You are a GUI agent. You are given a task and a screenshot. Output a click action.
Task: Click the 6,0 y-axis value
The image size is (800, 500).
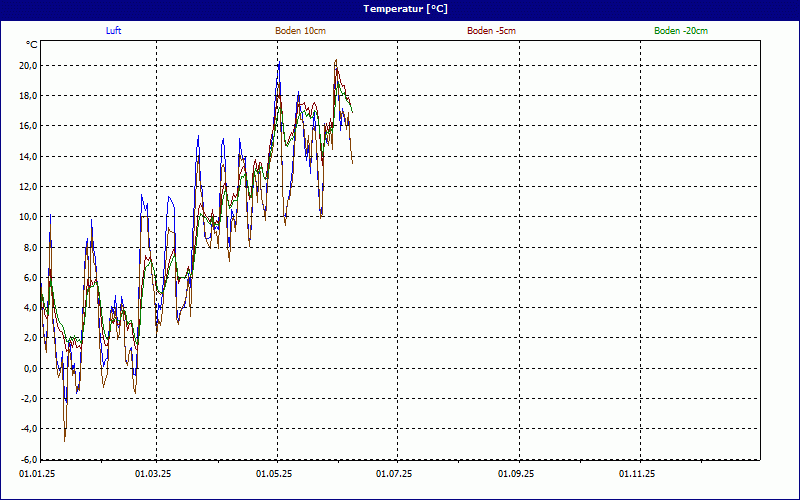pos(30,278)
